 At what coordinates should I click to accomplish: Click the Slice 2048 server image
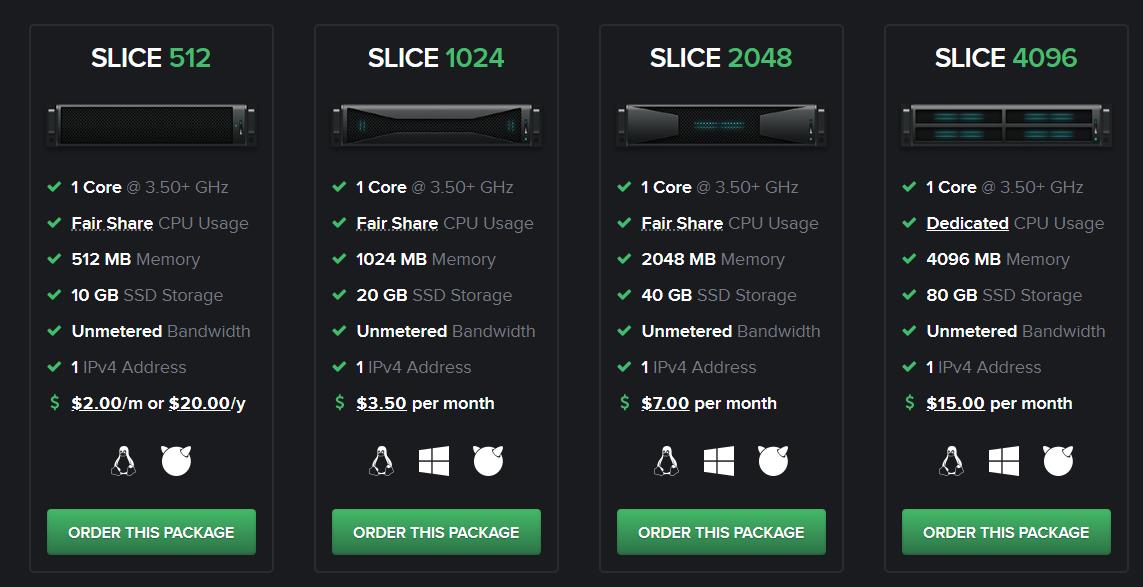tap(722, 125)
